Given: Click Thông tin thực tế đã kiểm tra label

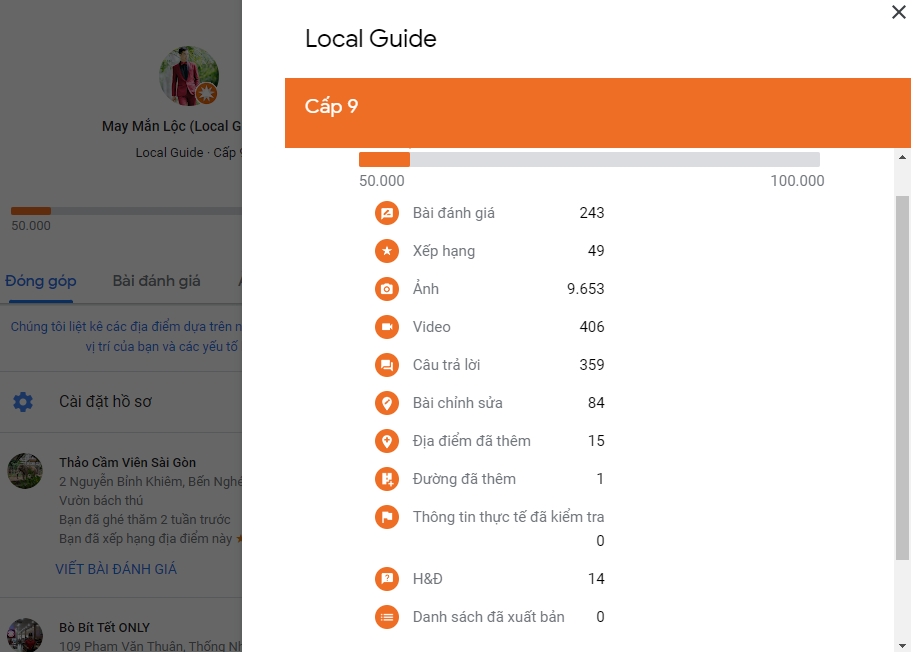Looking at the screenshot, I should (509, 517).
